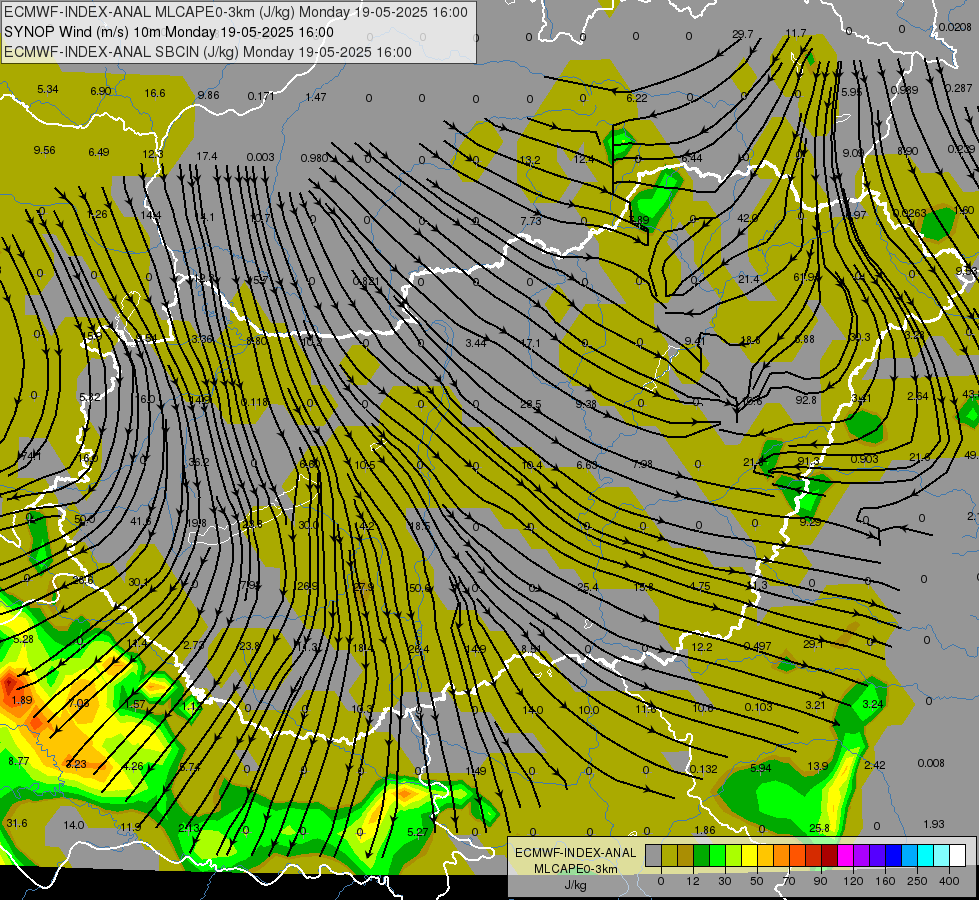Click the pure blue legend swatch
979x900 pixels.
(893, 855)
